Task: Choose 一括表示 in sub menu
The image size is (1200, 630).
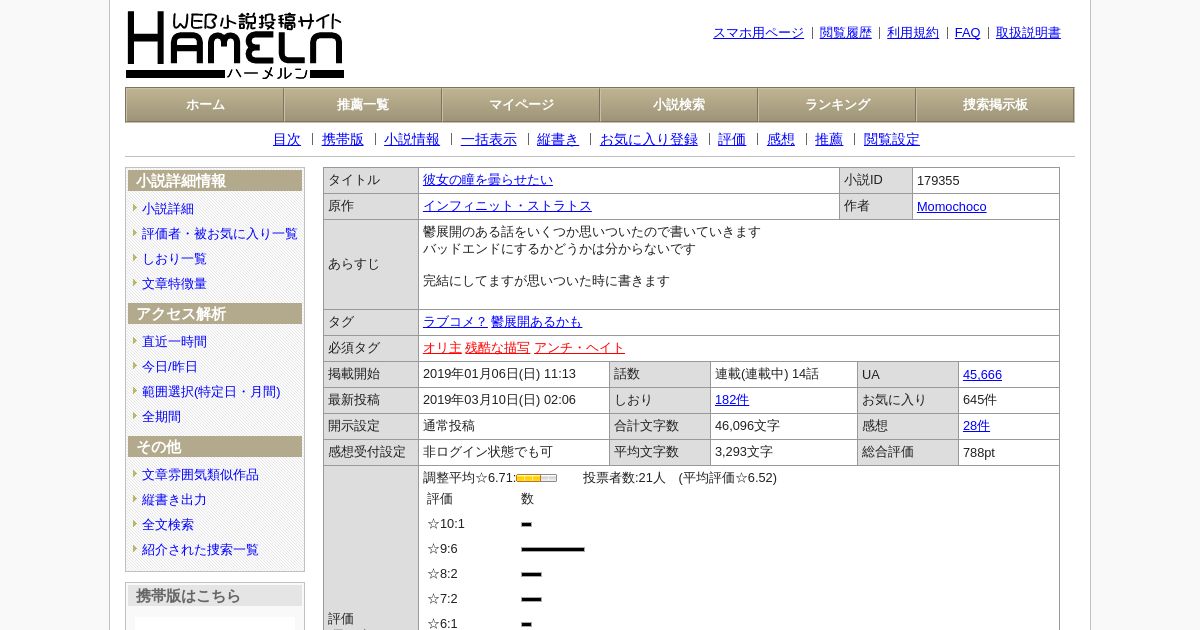Action: [x=489, y=140]
